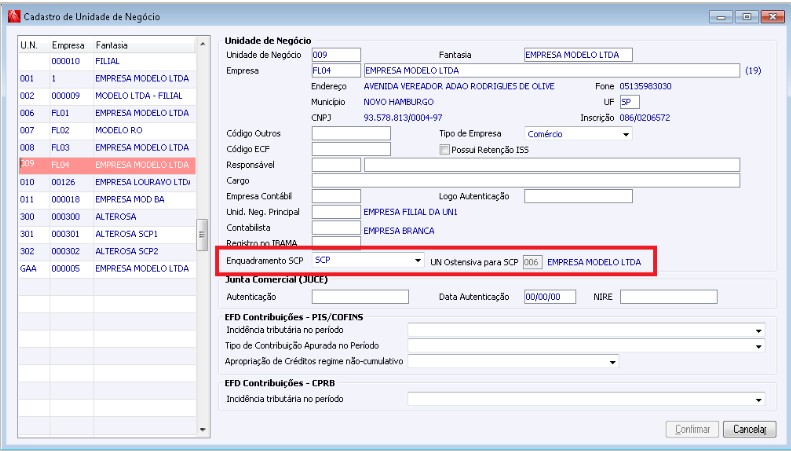The width and height of the screenshot is (791, 451).
Task: Select highlighted row 009 FL04
Action: [x=107, y=165]
